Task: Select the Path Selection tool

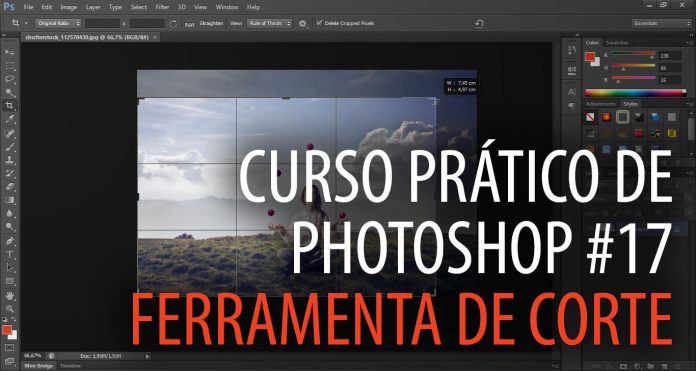Action: (9, 268)
